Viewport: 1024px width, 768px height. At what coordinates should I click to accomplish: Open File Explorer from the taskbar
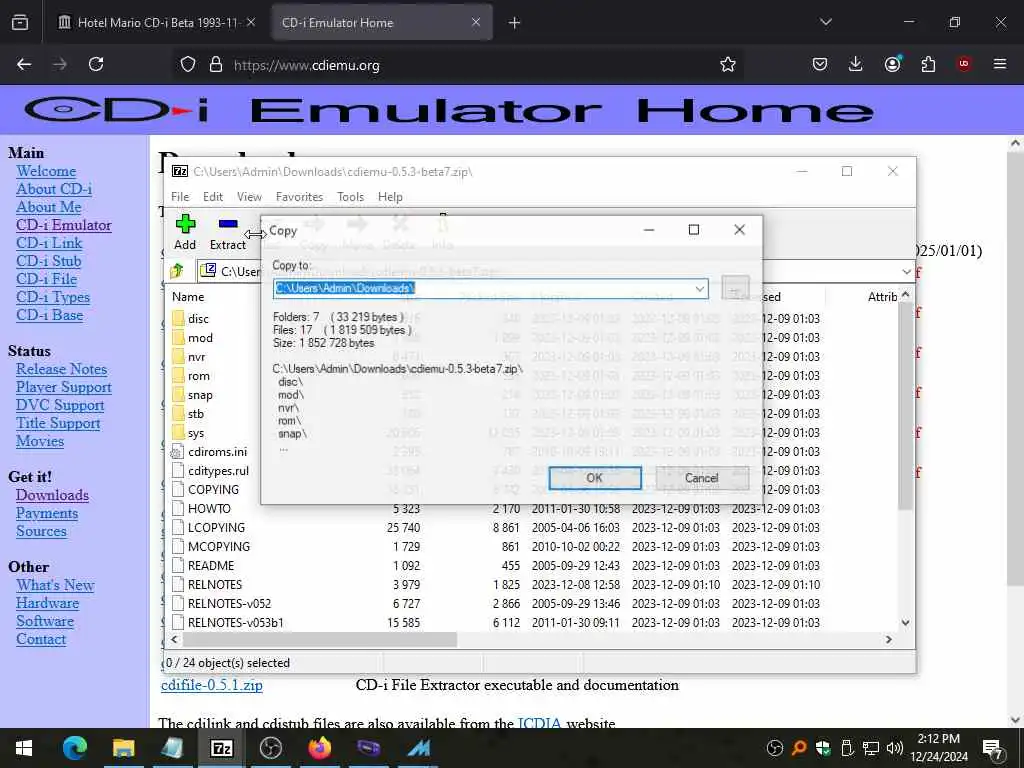[123, 748]
